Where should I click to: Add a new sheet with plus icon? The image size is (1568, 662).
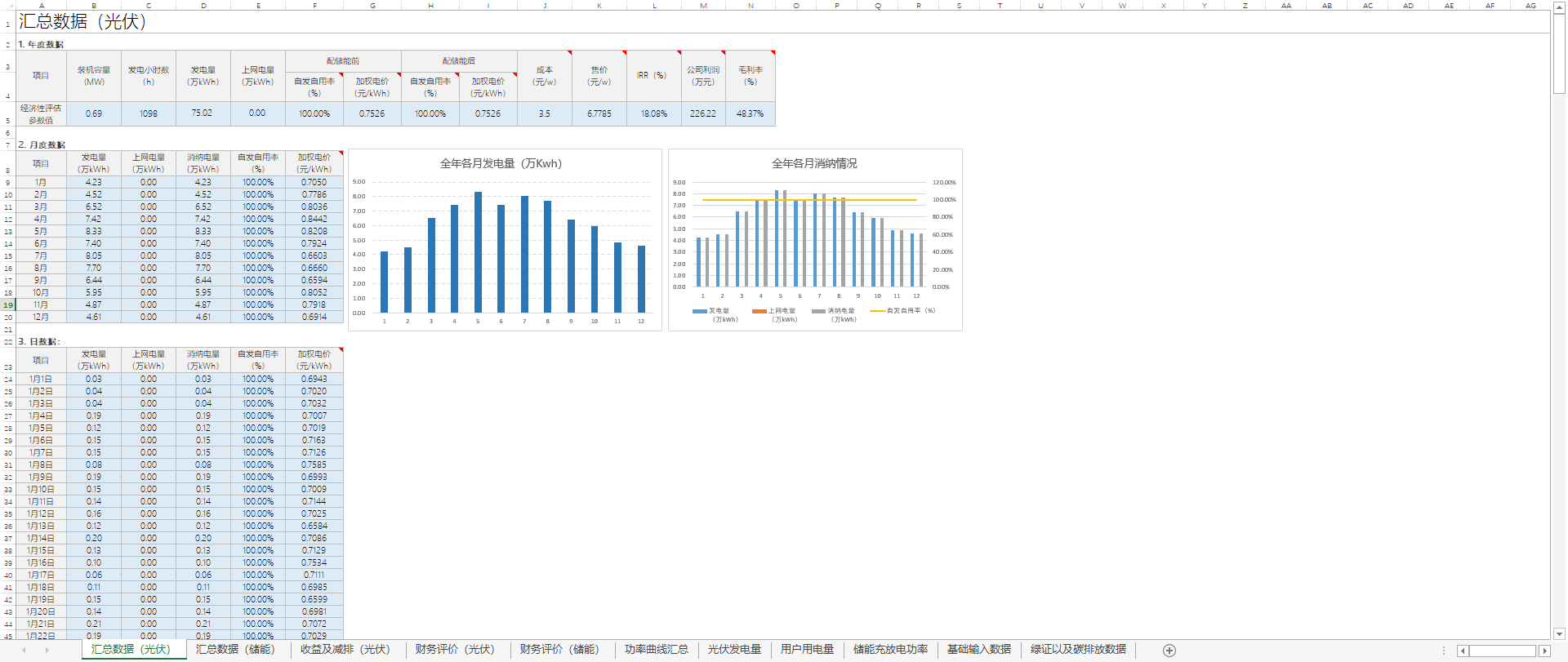1169,651
